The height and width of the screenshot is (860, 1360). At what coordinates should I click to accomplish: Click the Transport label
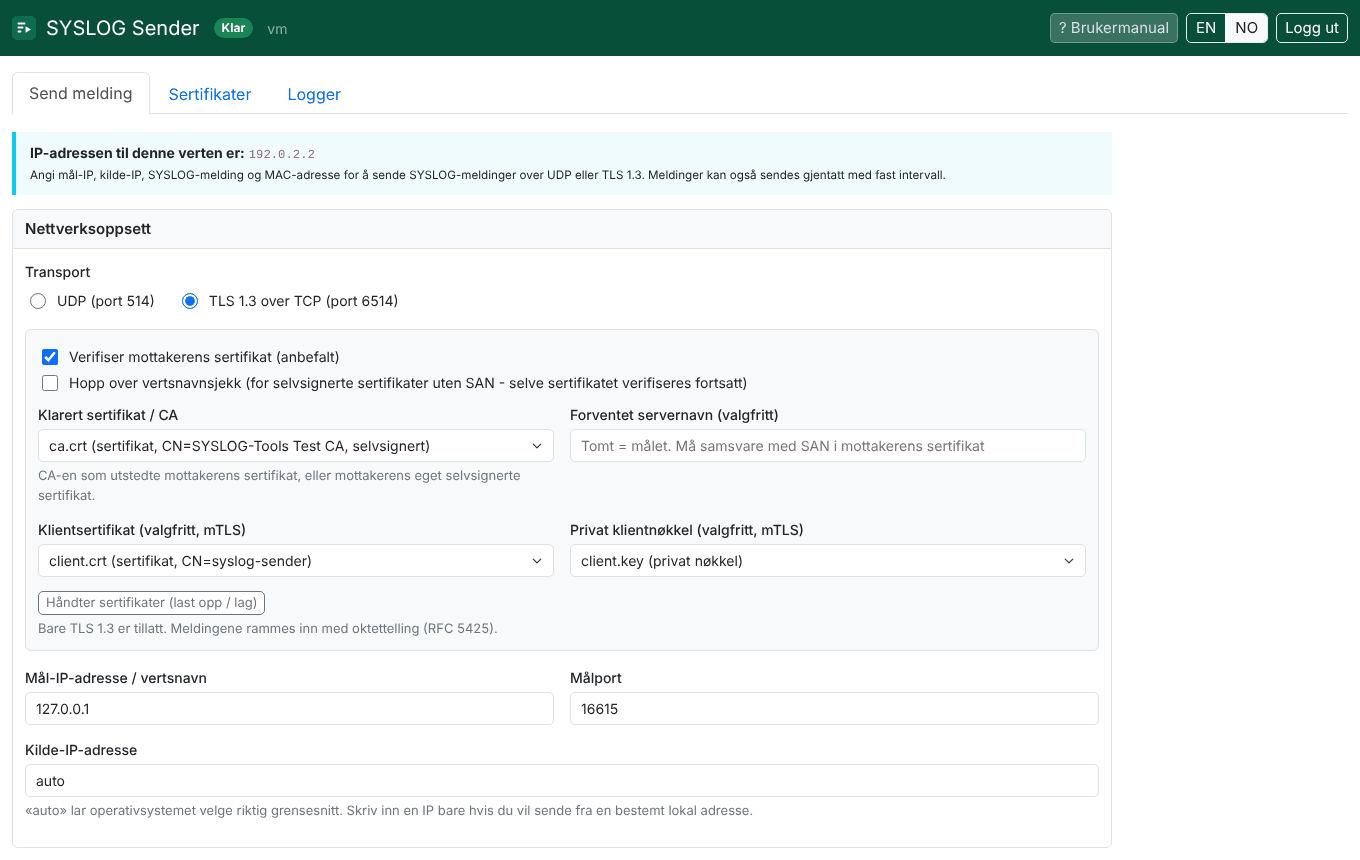(58, 272)
